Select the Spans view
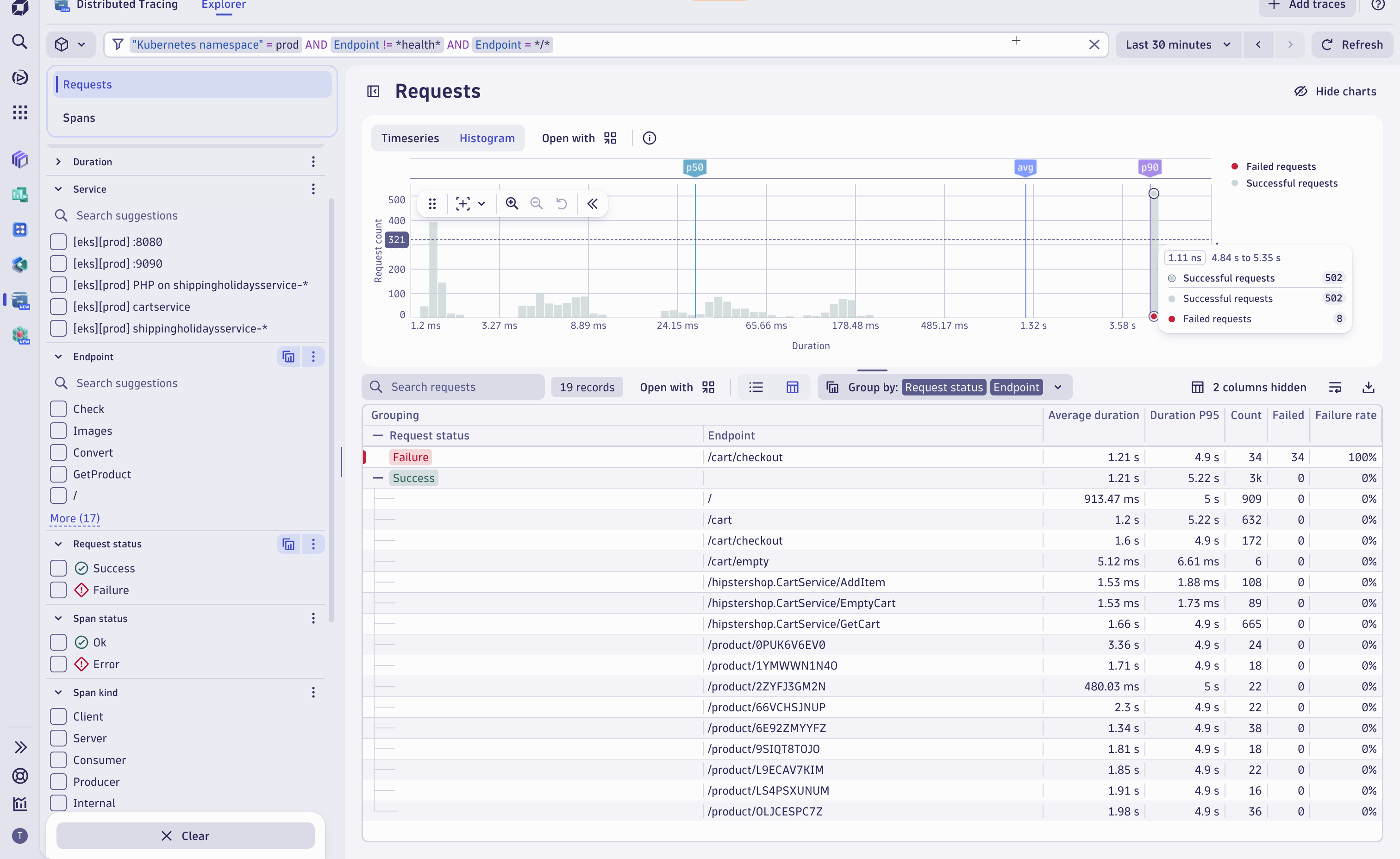This screenshot has width=1400, height=859. coord(193,118)
